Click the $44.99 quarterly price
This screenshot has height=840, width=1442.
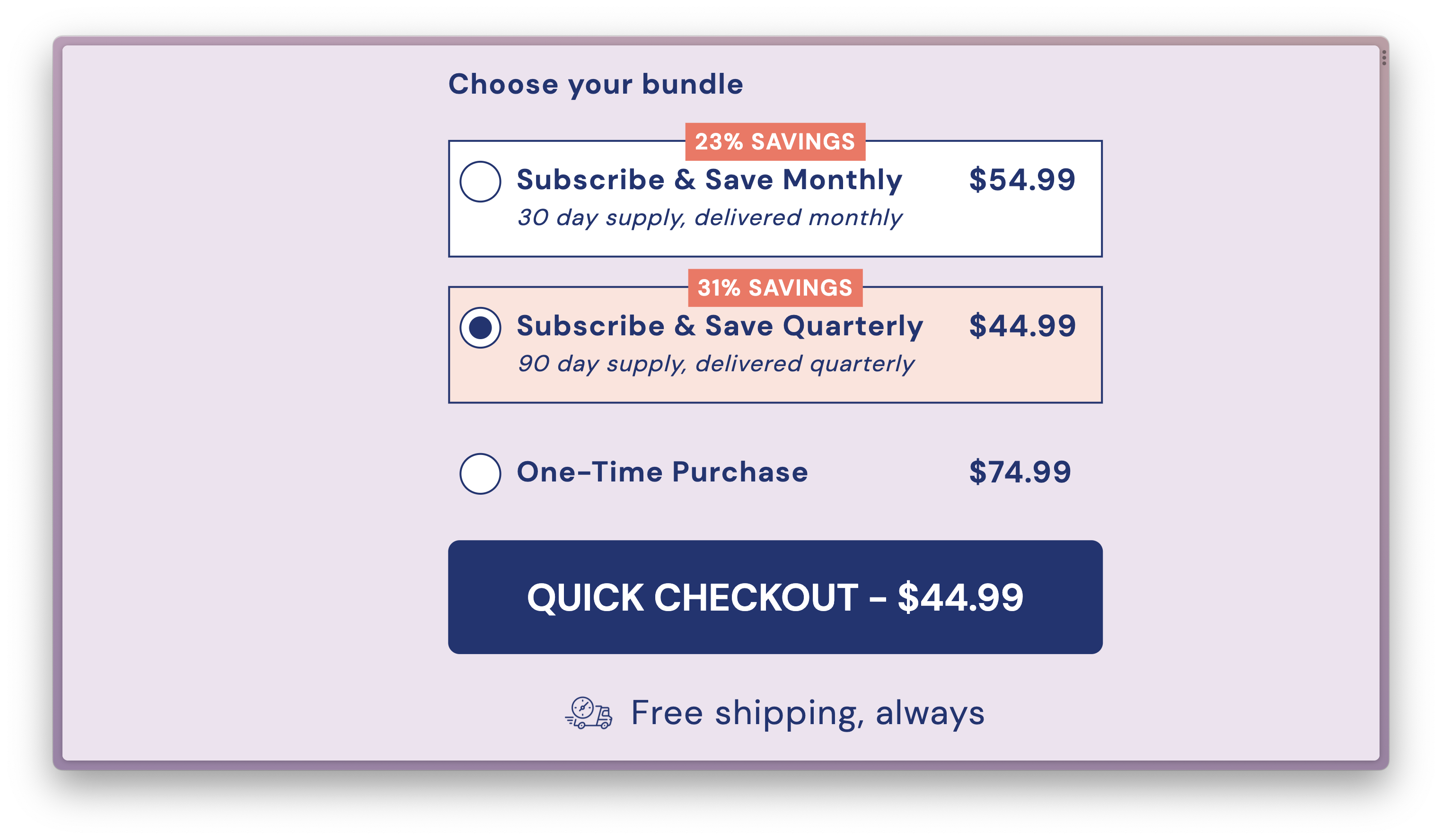(1022, 326)
